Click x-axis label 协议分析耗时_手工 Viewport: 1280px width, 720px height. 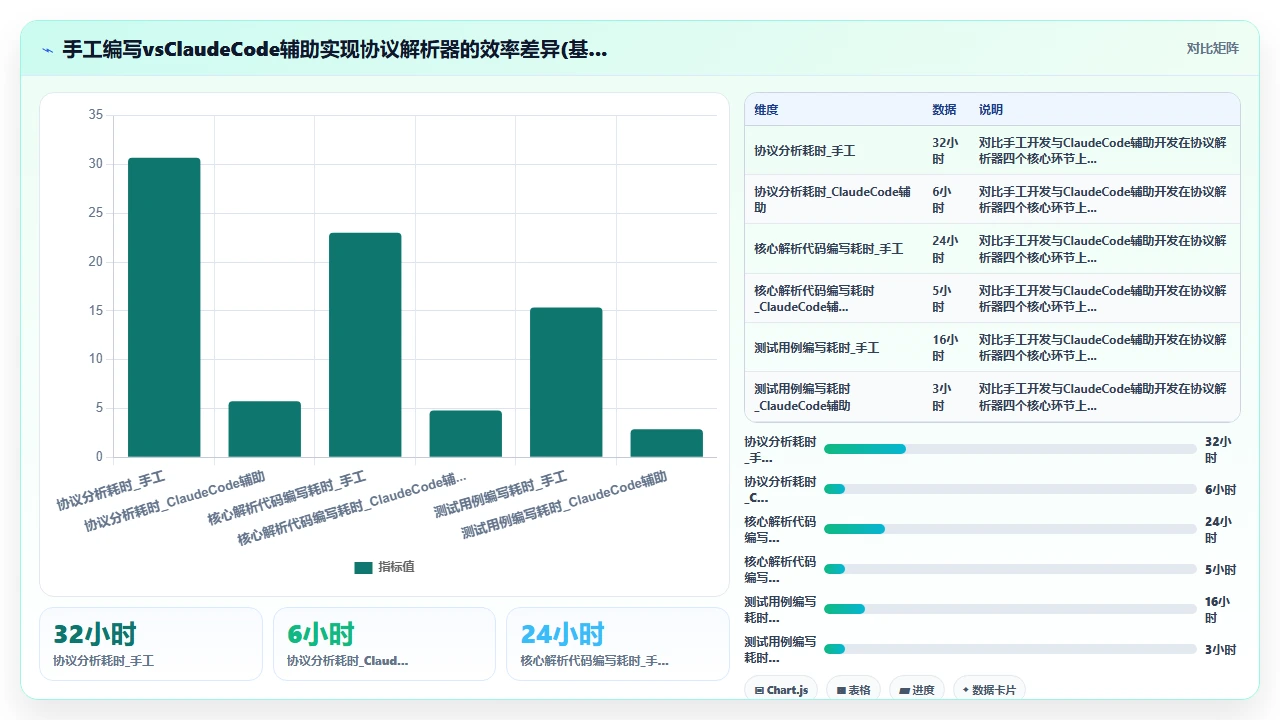111,490
